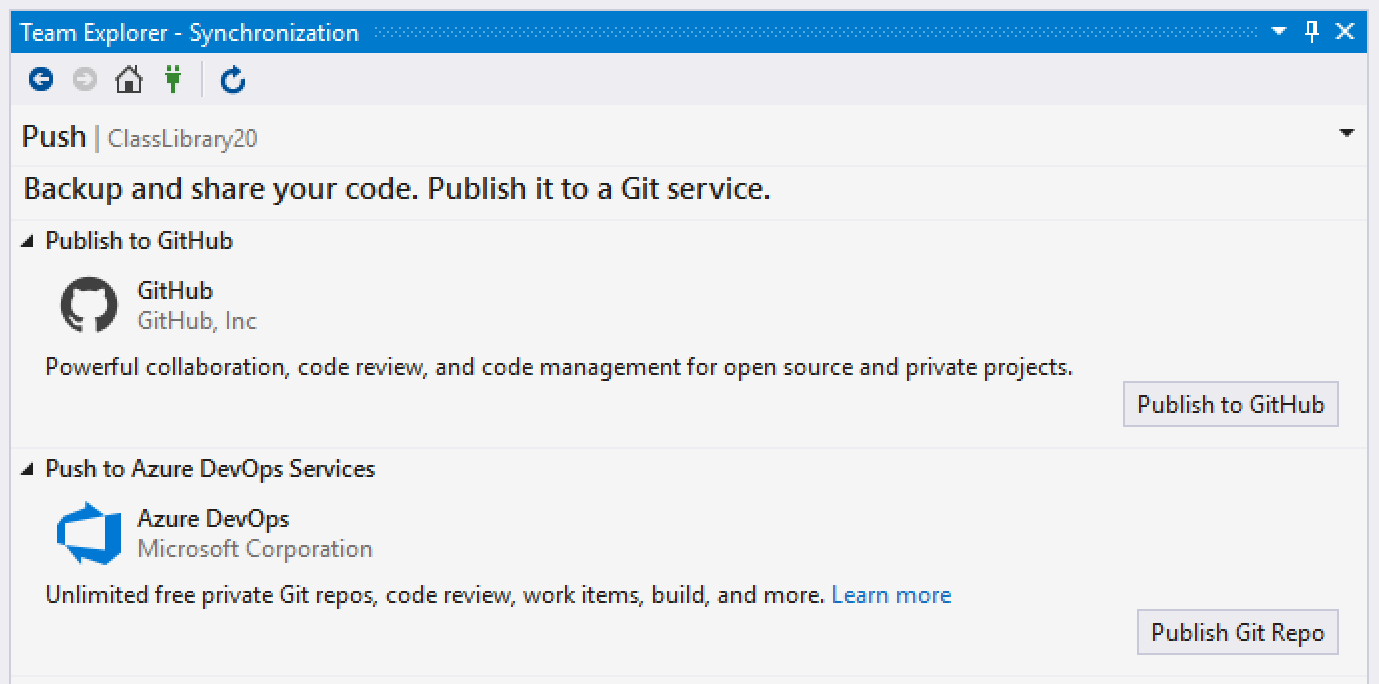This screenshot has height=684, width=1379.
Task: Collapse Push to Azure DevOps Services section
Action: [x=29, y=469]
